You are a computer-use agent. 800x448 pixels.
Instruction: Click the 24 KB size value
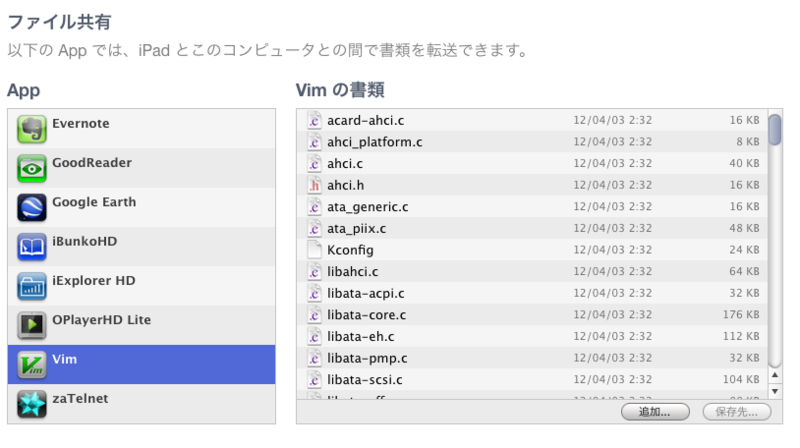point(744,250)
